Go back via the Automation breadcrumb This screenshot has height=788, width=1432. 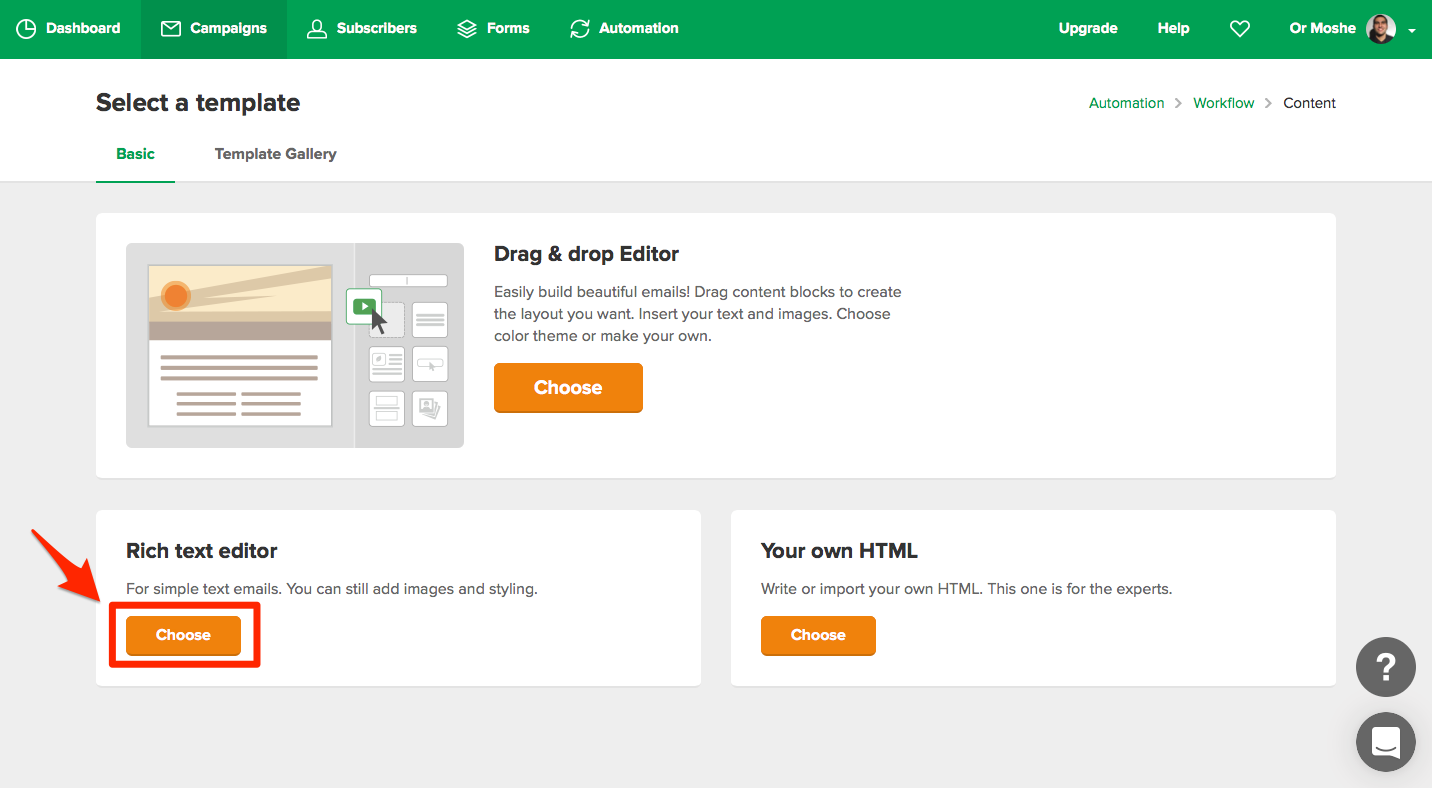(1126, 102)
